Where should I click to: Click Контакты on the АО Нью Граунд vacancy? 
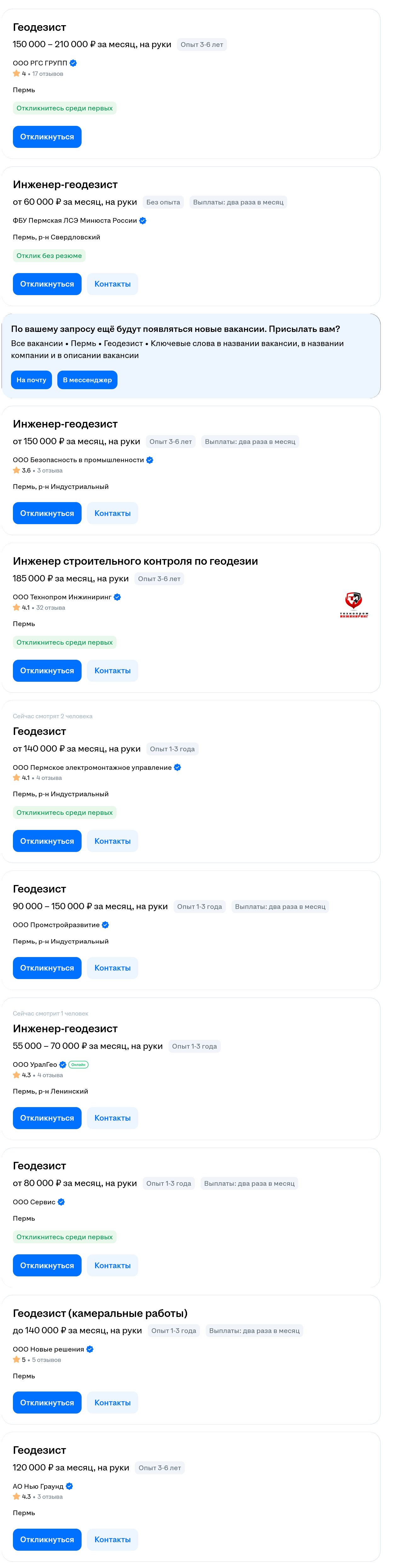click(113, 1539)
